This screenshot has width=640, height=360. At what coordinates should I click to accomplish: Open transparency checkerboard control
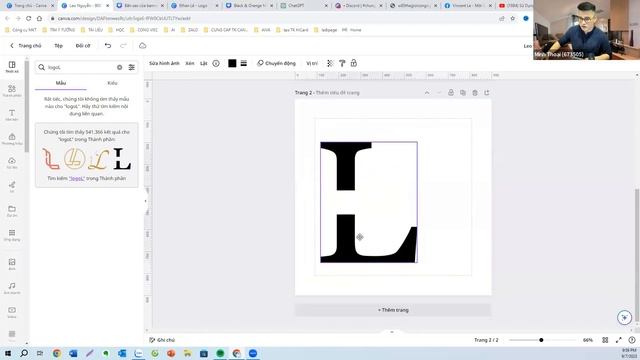pyautogui.click(x=330, y=63)
